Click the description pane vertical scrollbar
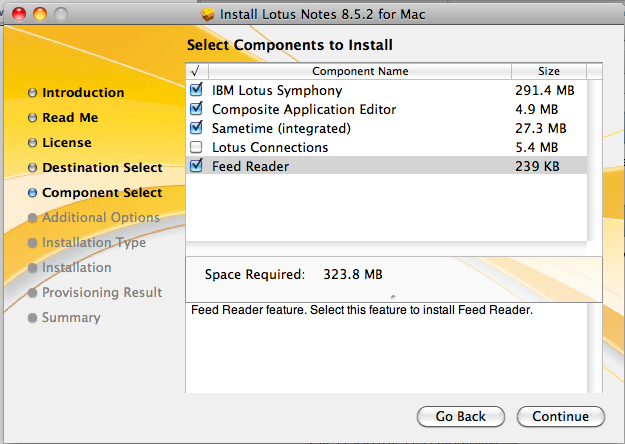The width and height of the screenshot is (625, 444). point(594,348)
